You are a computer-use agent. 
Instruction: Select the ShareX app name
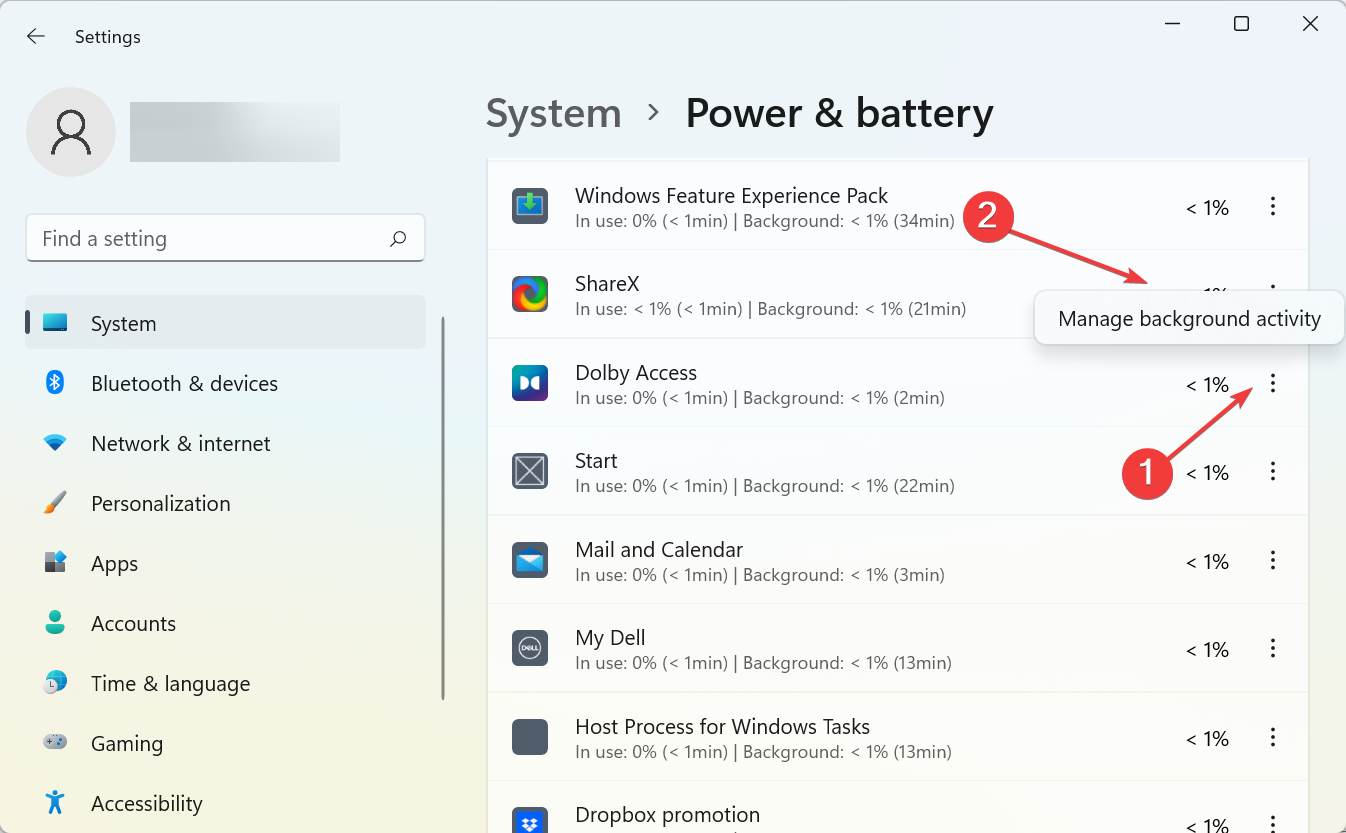pos(607,284)
